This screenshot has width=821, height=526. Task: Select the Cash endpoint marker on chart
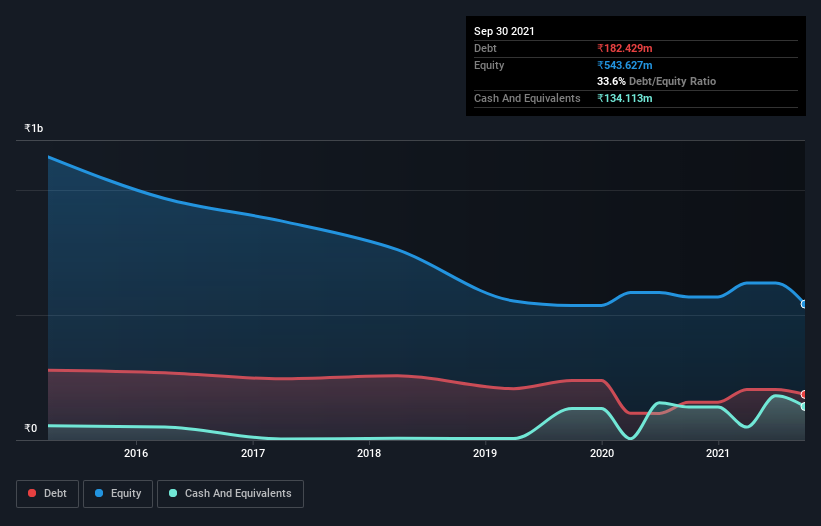click(x=804, y=406)
